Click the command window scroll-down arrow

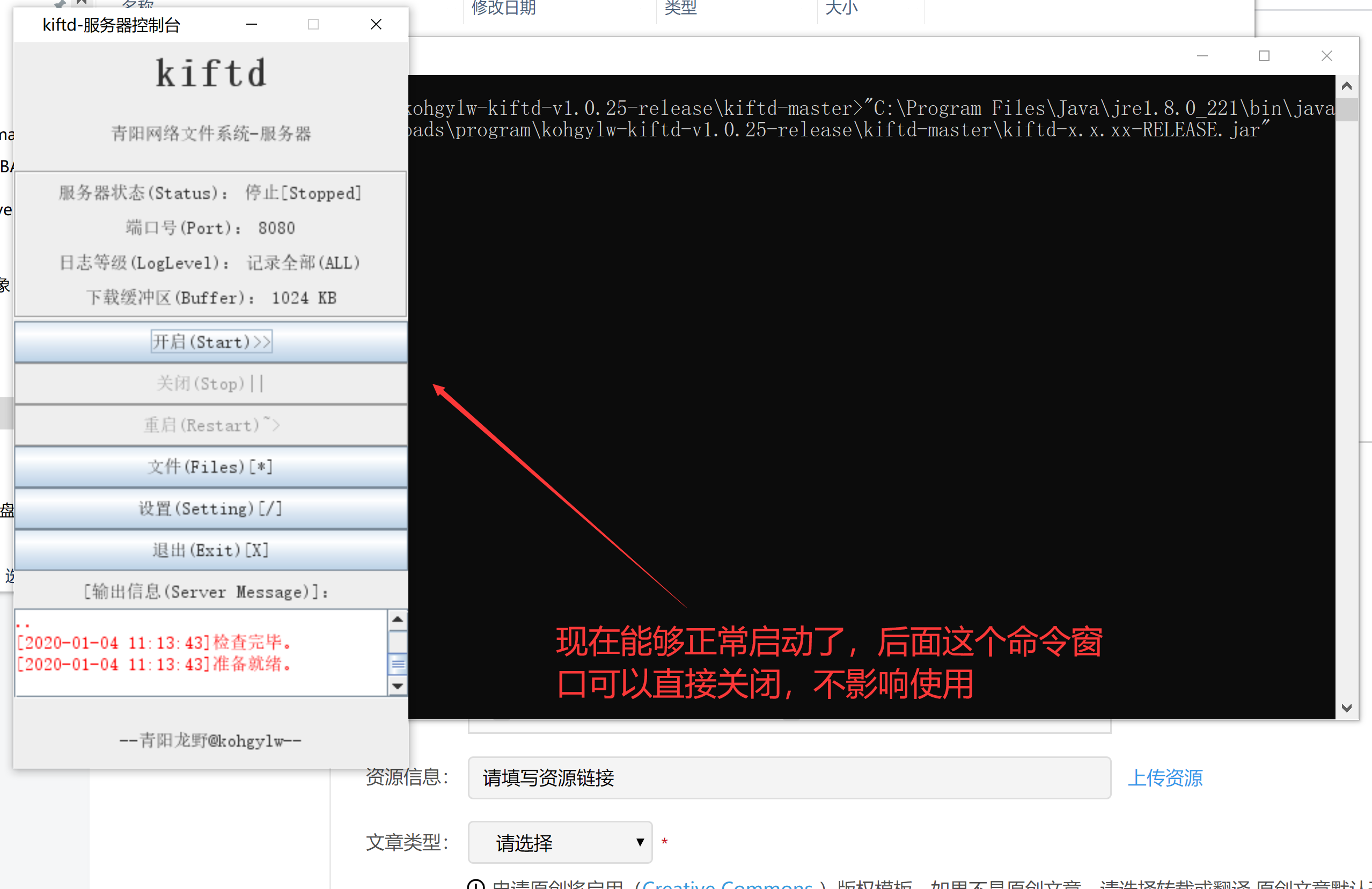[x=1347, y=709]
